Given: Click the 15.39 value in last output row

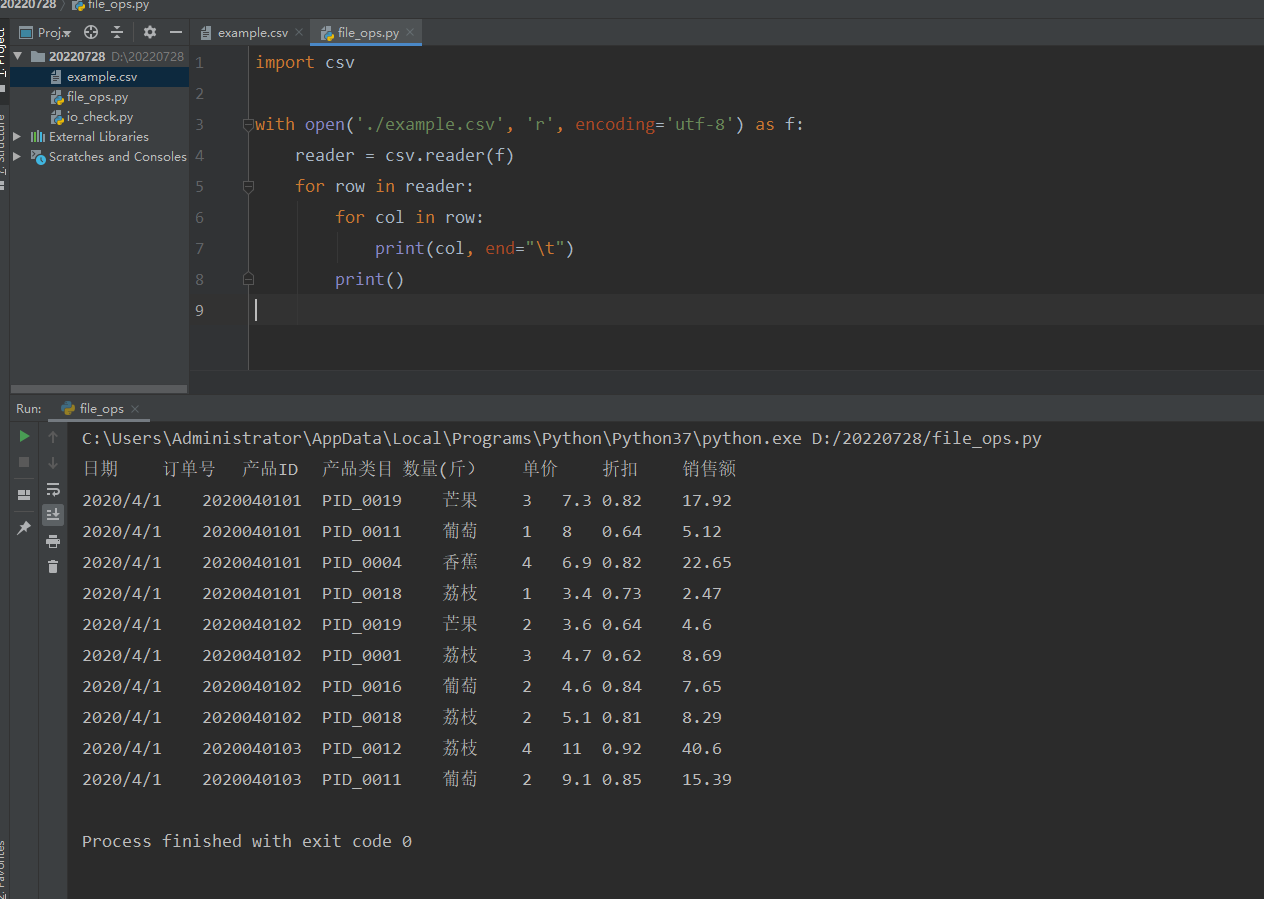Looking at the screenshot, I should click(x=707, y=779).
